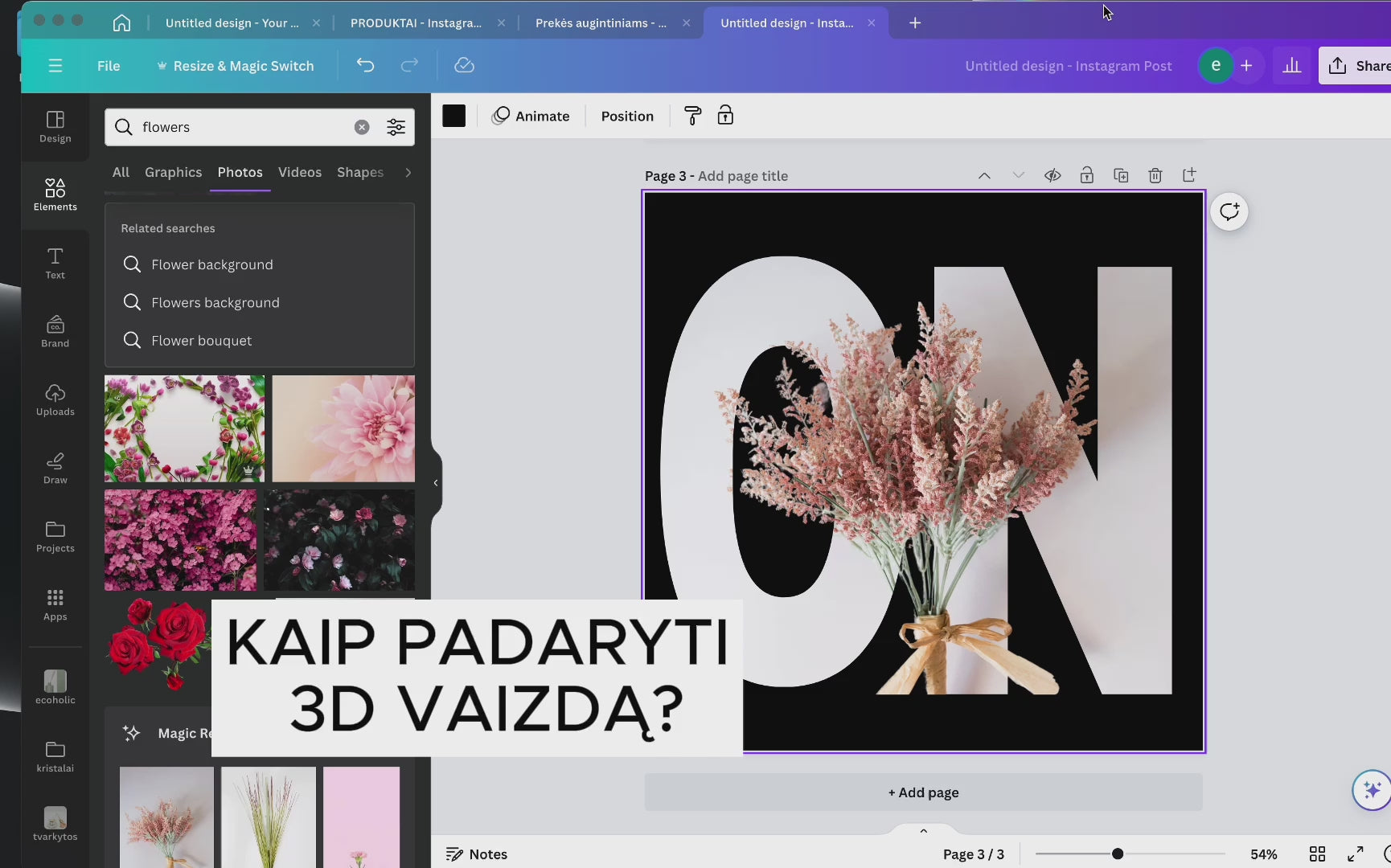
Task: Open the Uploads panel
Action: pyautogui.click(x=55, y=399)
